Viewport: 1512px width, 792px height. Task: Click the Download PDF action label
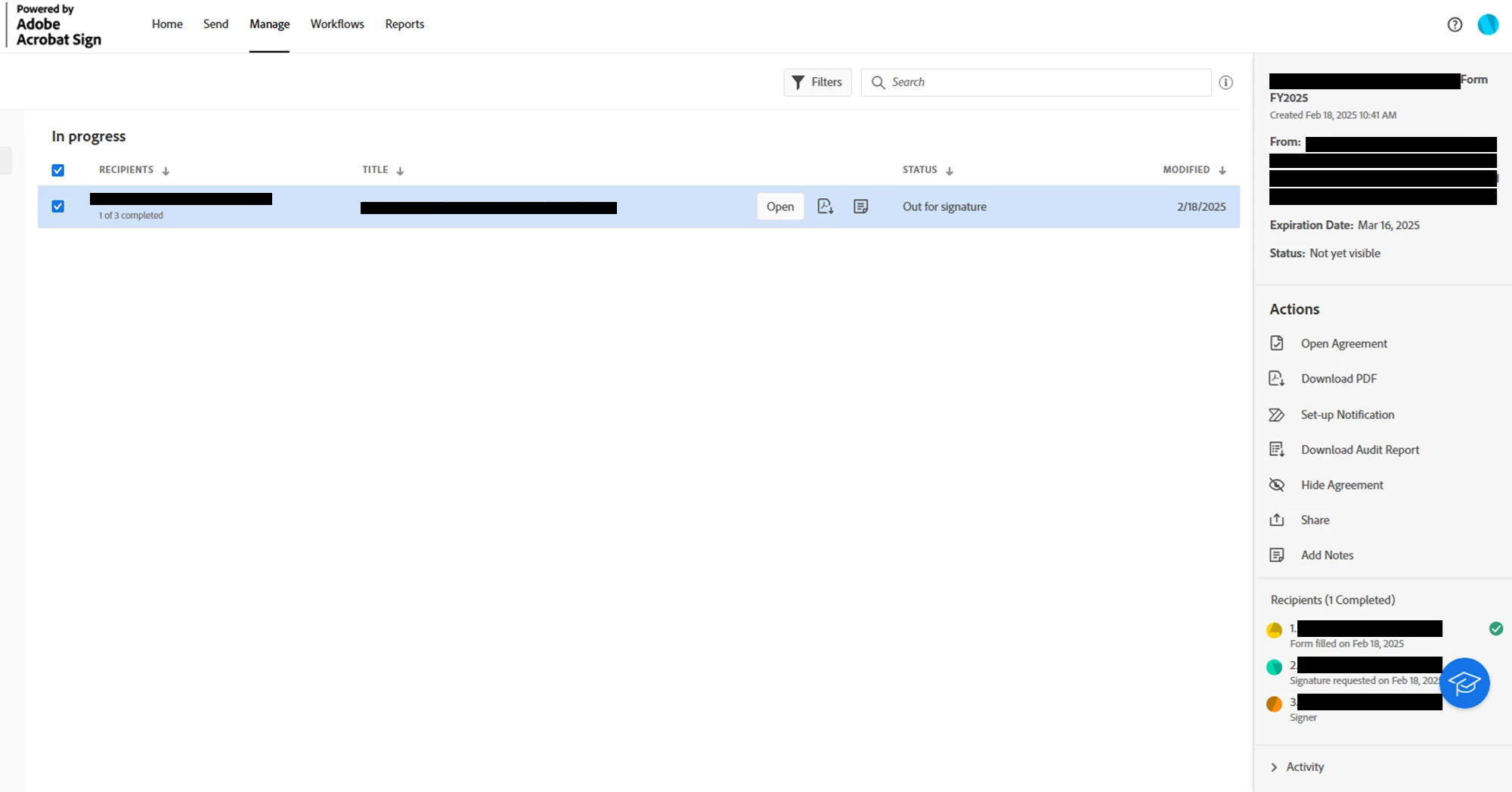click(1339, 378)
